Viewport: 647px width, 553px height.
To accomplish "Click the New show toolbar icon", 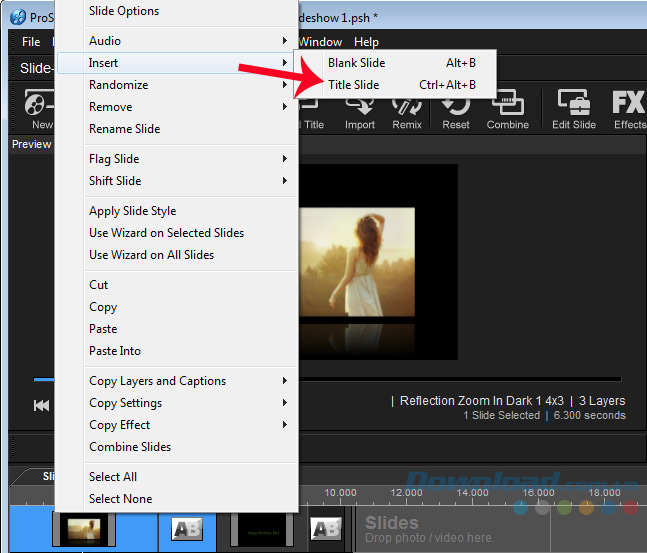I will point(39,110).
